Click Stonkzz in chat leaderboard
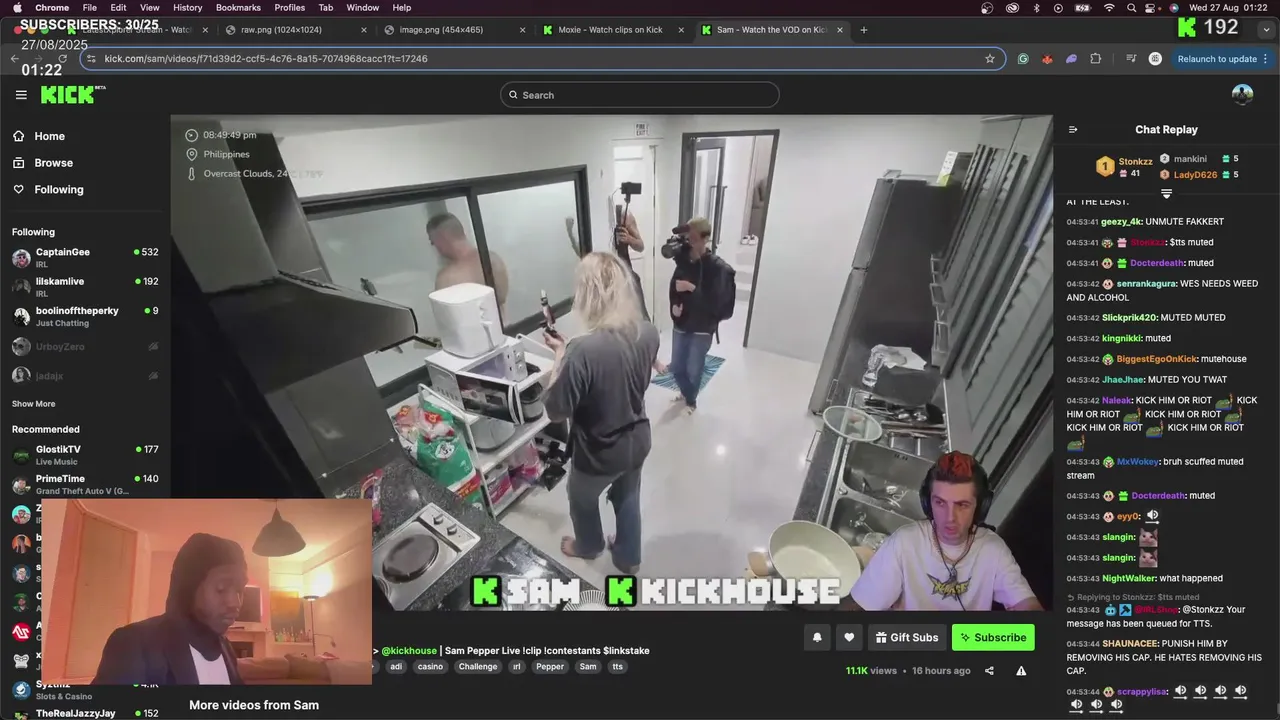The width and height of the screenshot is (1280, 720). click(1135, 161)
